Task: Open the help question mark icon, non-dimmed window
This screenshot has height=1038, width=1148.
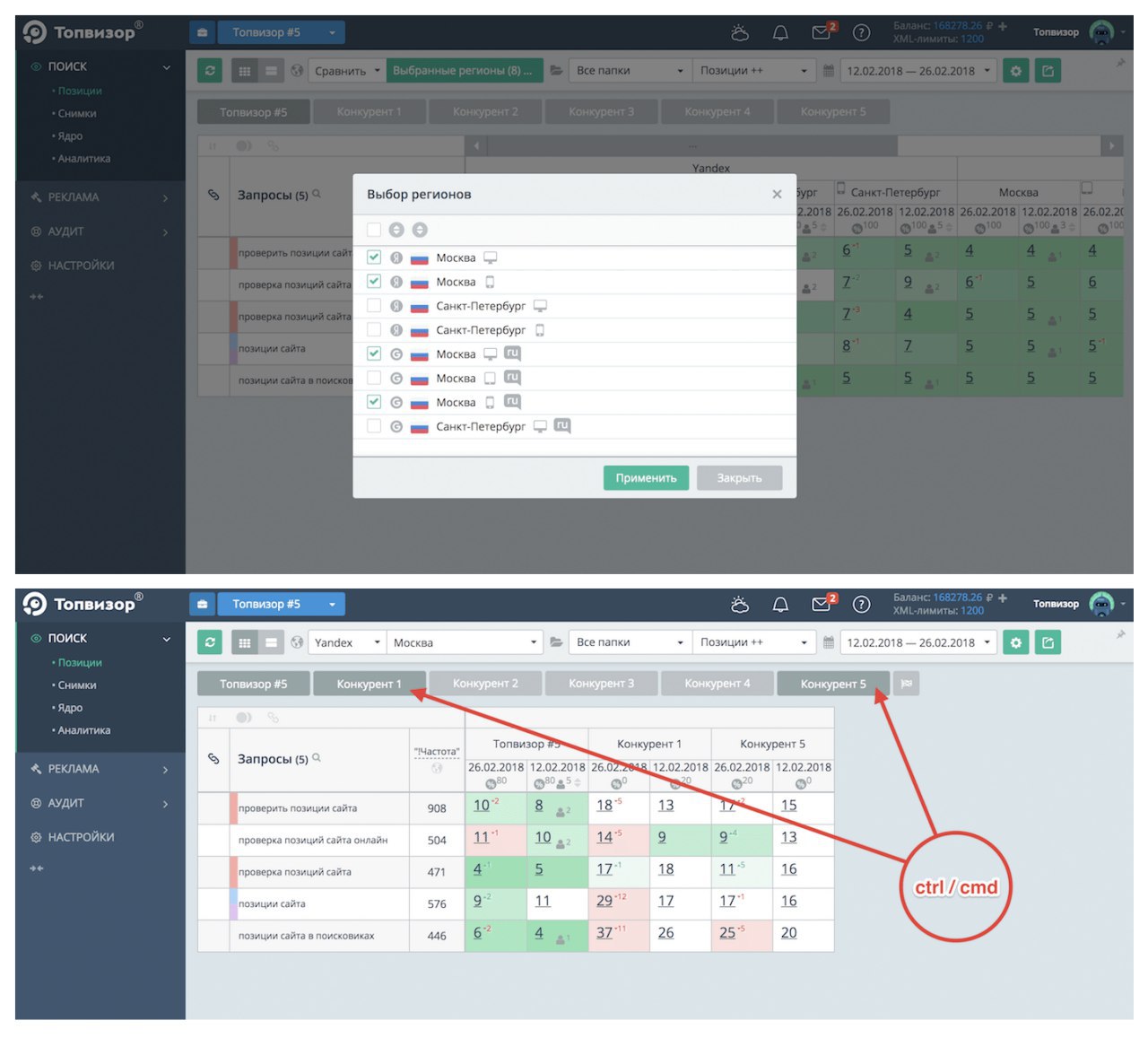Action: 861,605
